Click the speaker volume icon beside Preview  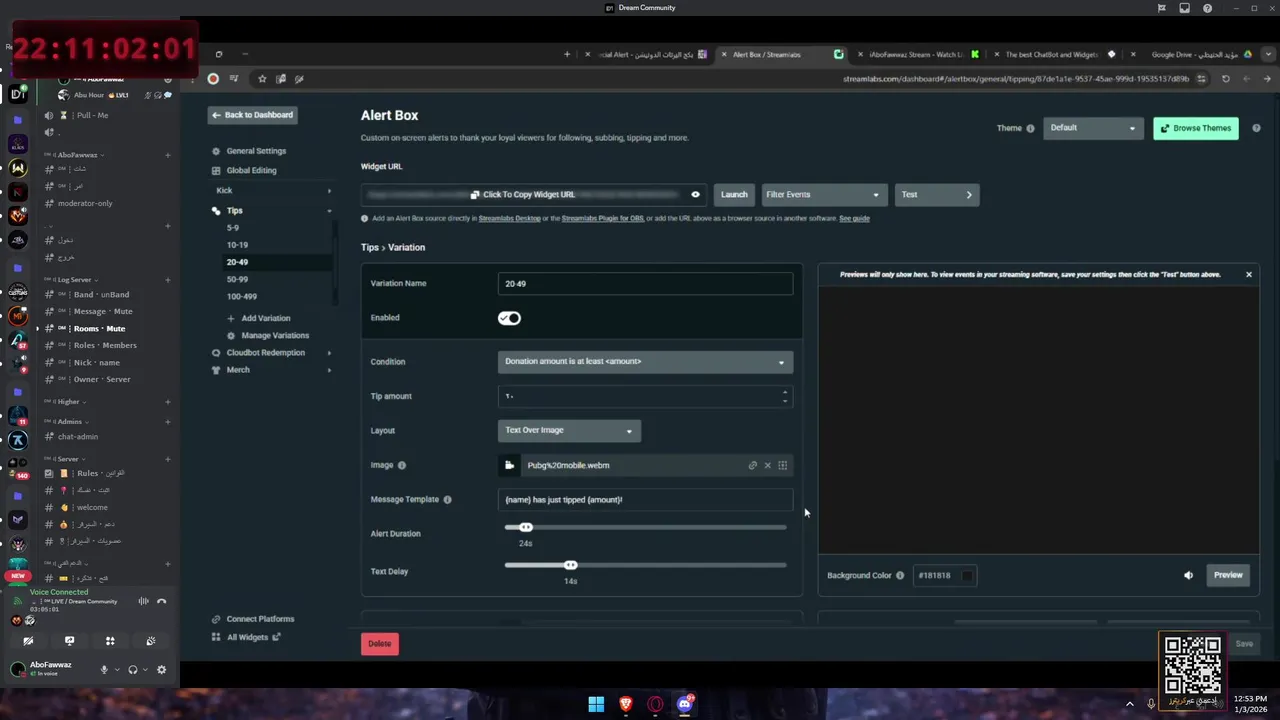pos(1189,575)
